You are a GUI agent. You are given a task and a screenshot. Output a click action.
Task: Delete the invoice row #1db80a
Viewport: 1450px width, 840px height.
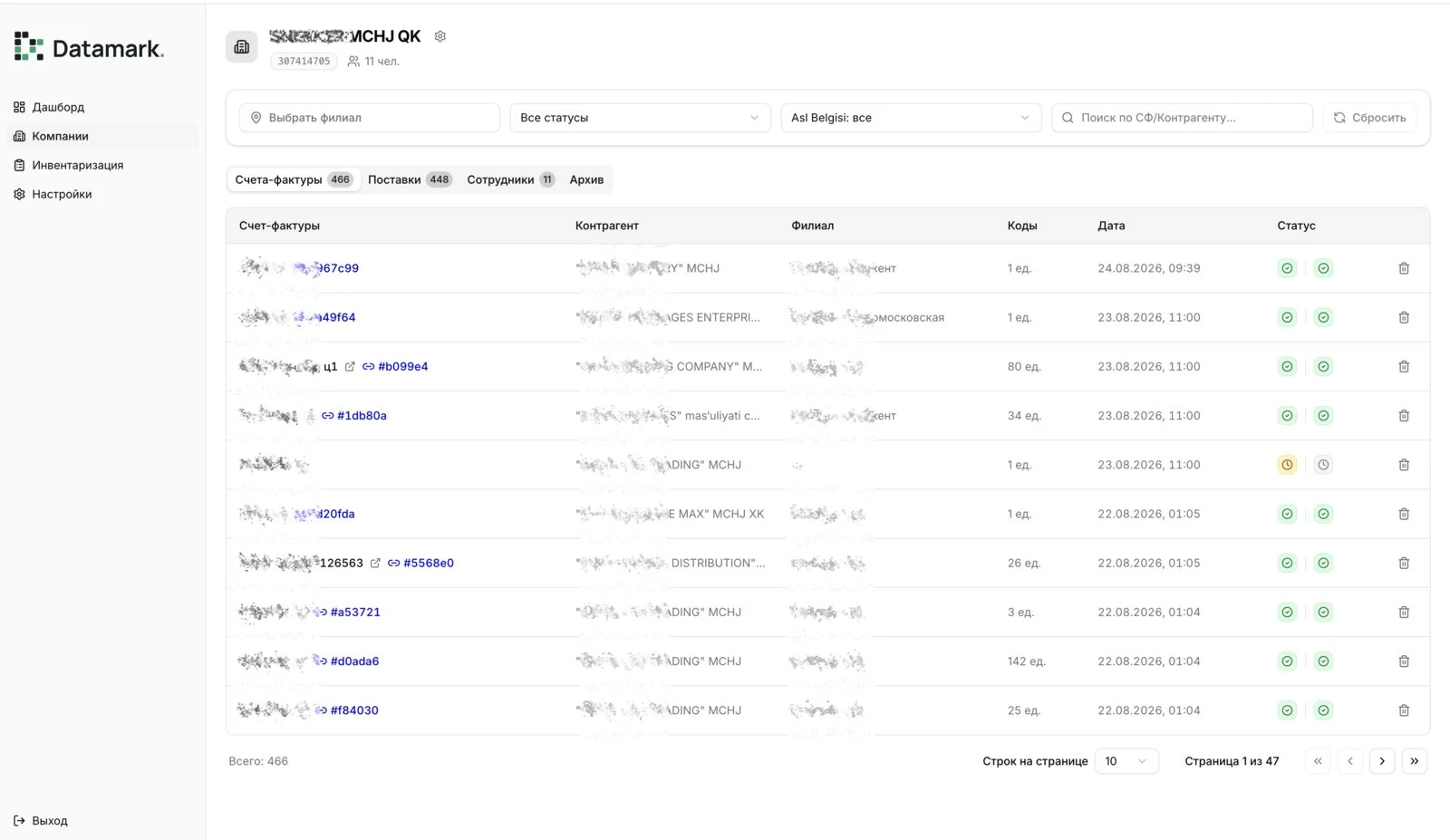click(1404, 416)
